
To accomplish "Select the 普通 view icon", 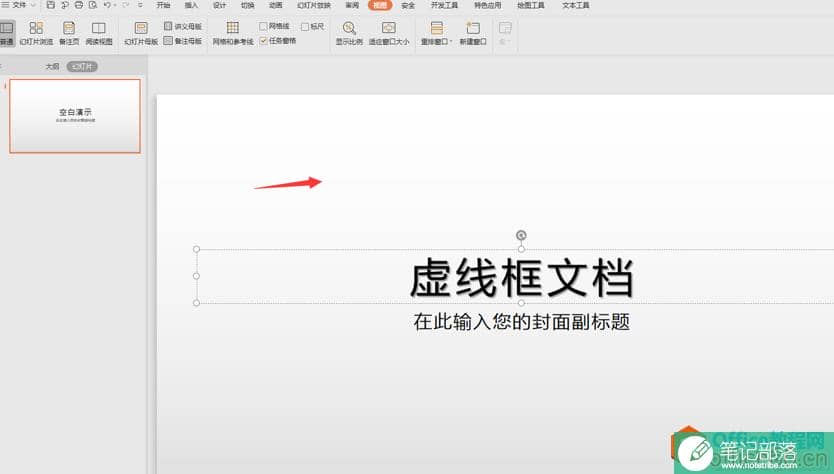I will [x=7, y=33].
